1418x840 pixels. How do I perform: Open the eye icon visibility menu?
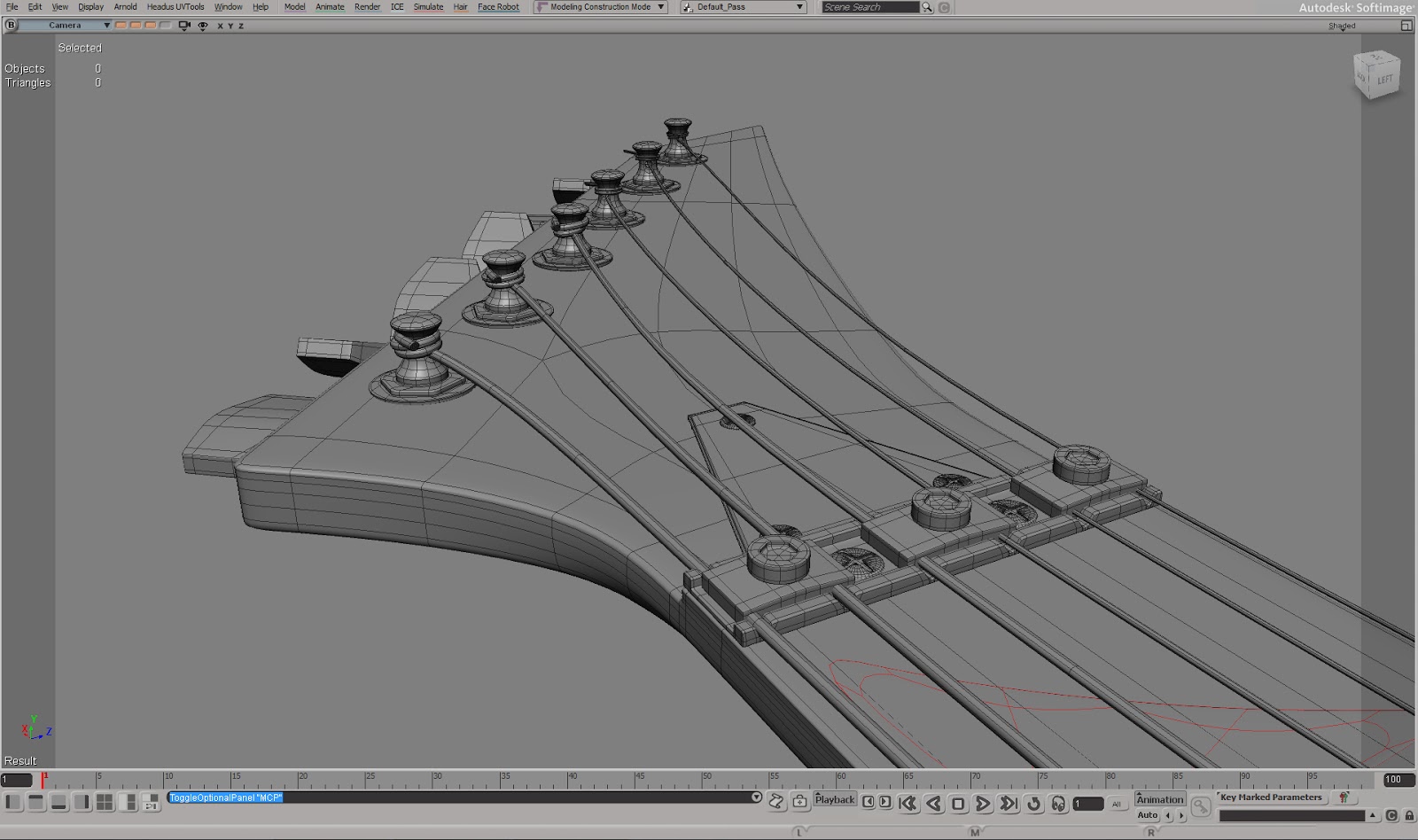203,26
